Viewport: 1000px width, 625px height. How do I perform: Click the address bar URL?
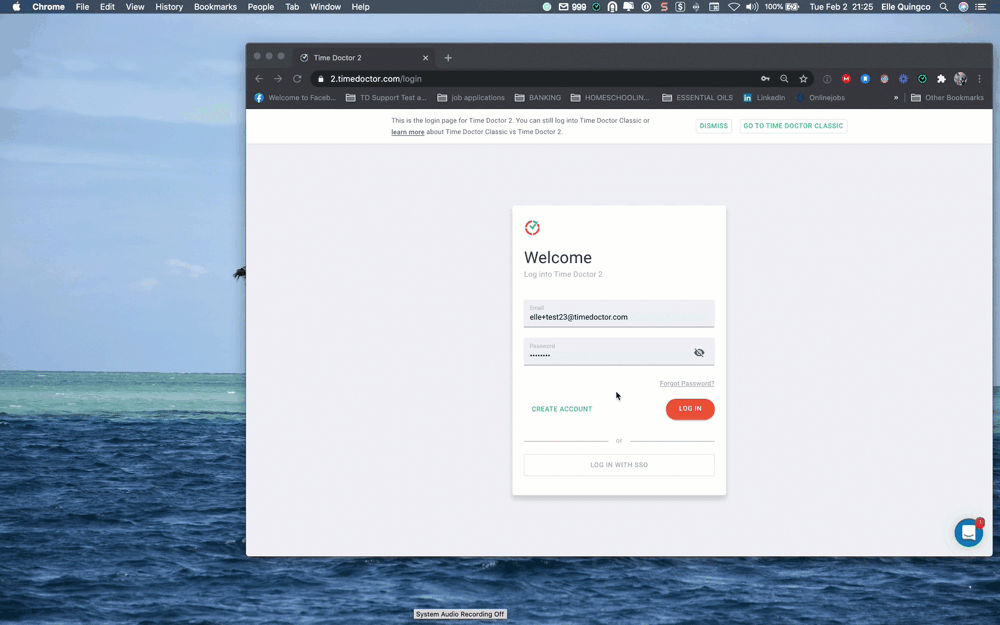point(376,78)
